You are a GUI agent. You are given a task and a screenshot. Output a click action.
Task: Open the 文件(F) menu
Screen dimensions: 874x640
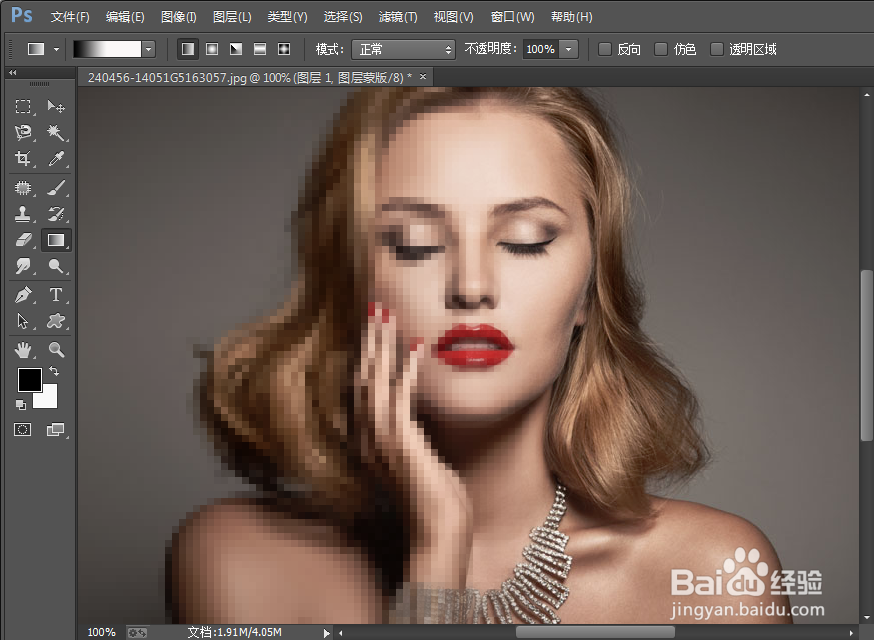[70, 17]
